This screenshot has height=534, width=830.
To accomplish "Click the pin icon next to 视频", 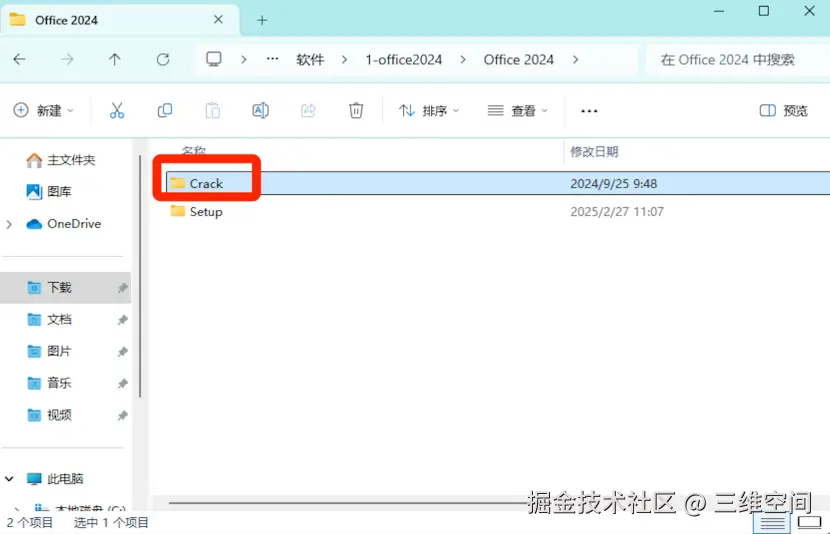I will pyautogui.click(x=122, y=415).
